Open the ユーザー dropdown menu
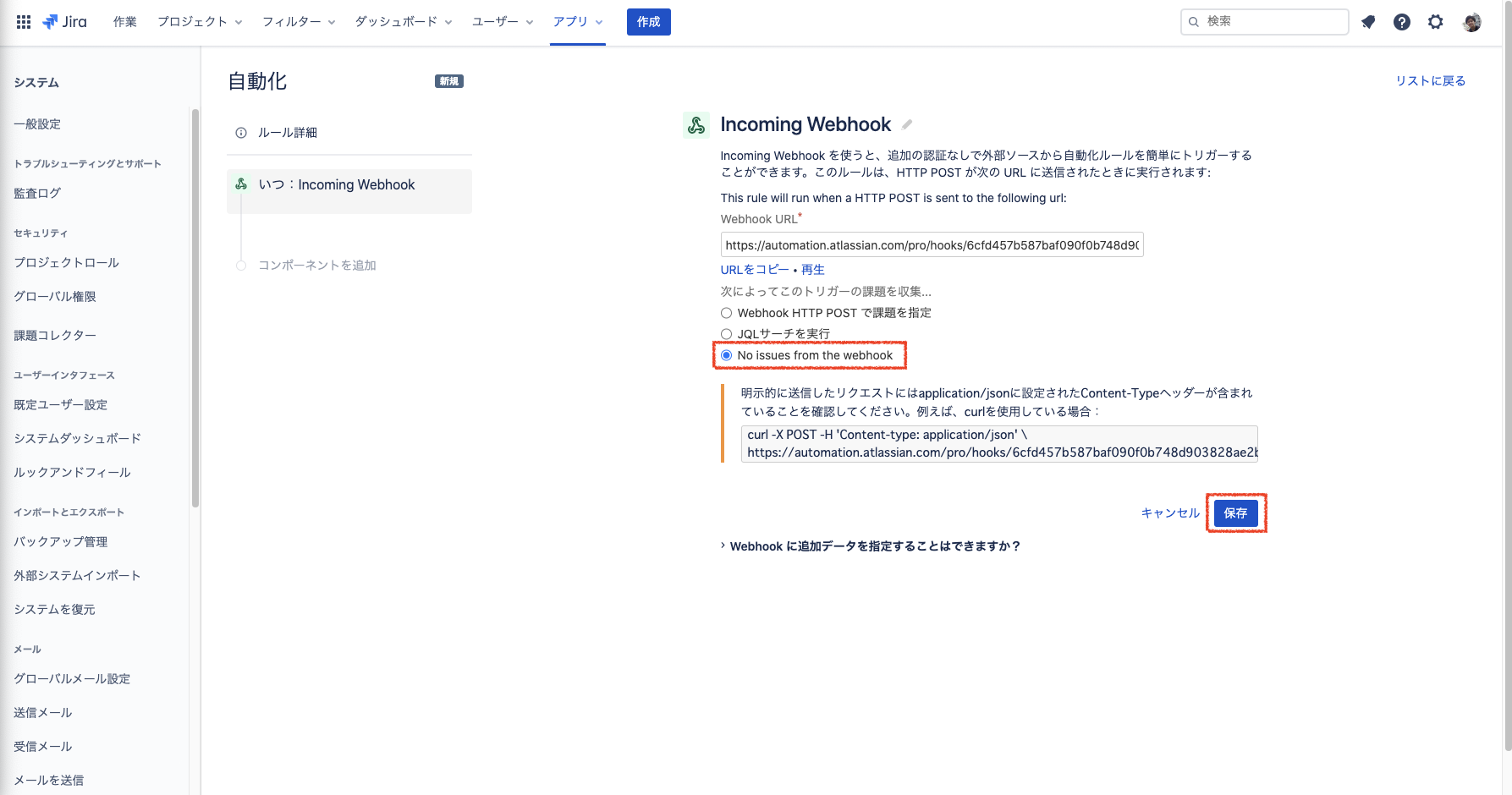The width and height of the screenshot is (1512, 795). click(x=503, y=22)
